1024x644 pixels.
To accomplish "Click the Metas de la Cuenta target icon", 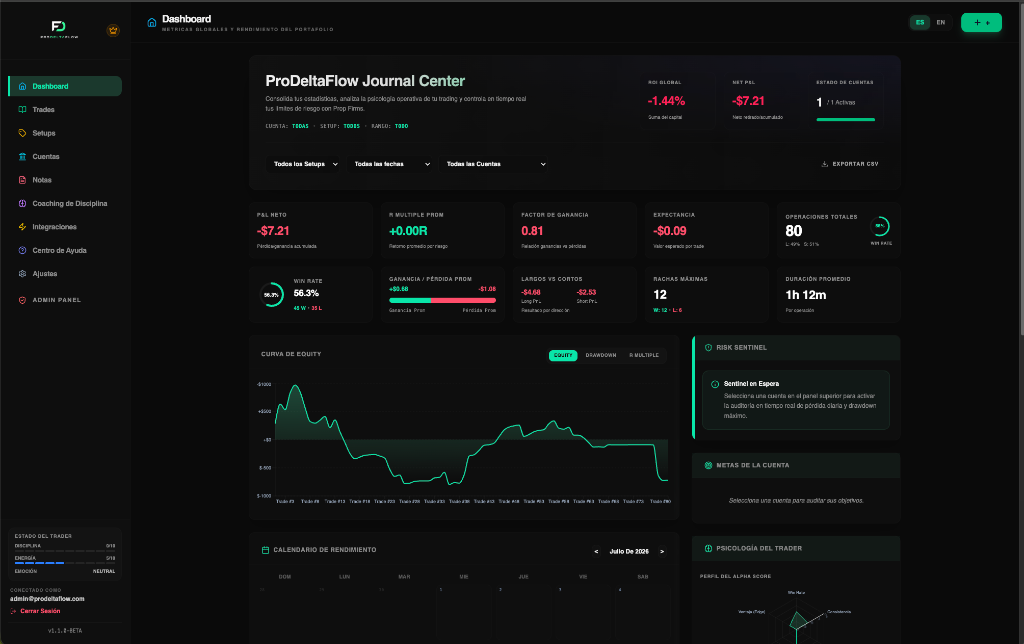I will tap(708, 465).
